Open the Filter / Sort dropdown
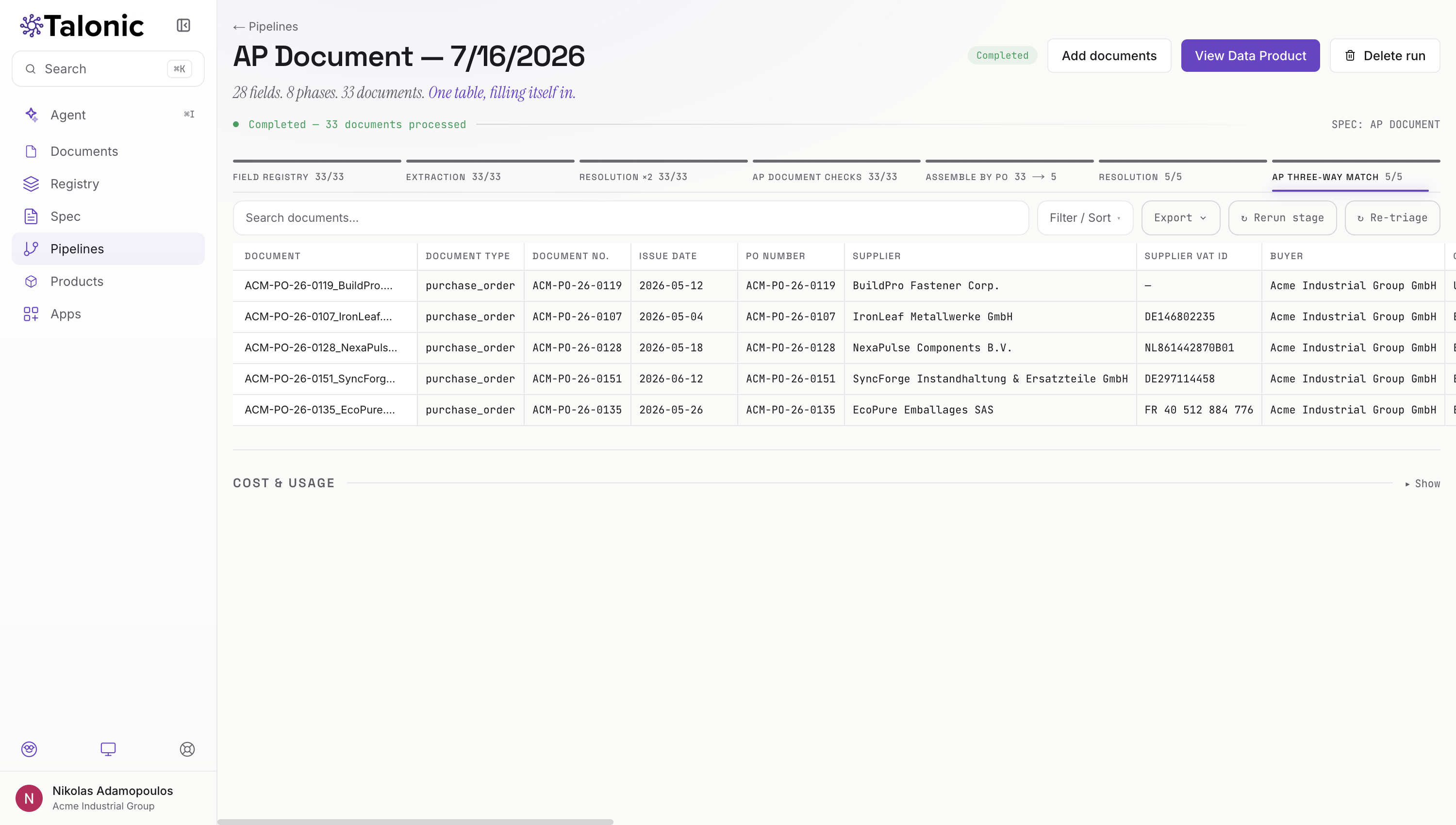1456x825 pixels. tap(1085, 217)
